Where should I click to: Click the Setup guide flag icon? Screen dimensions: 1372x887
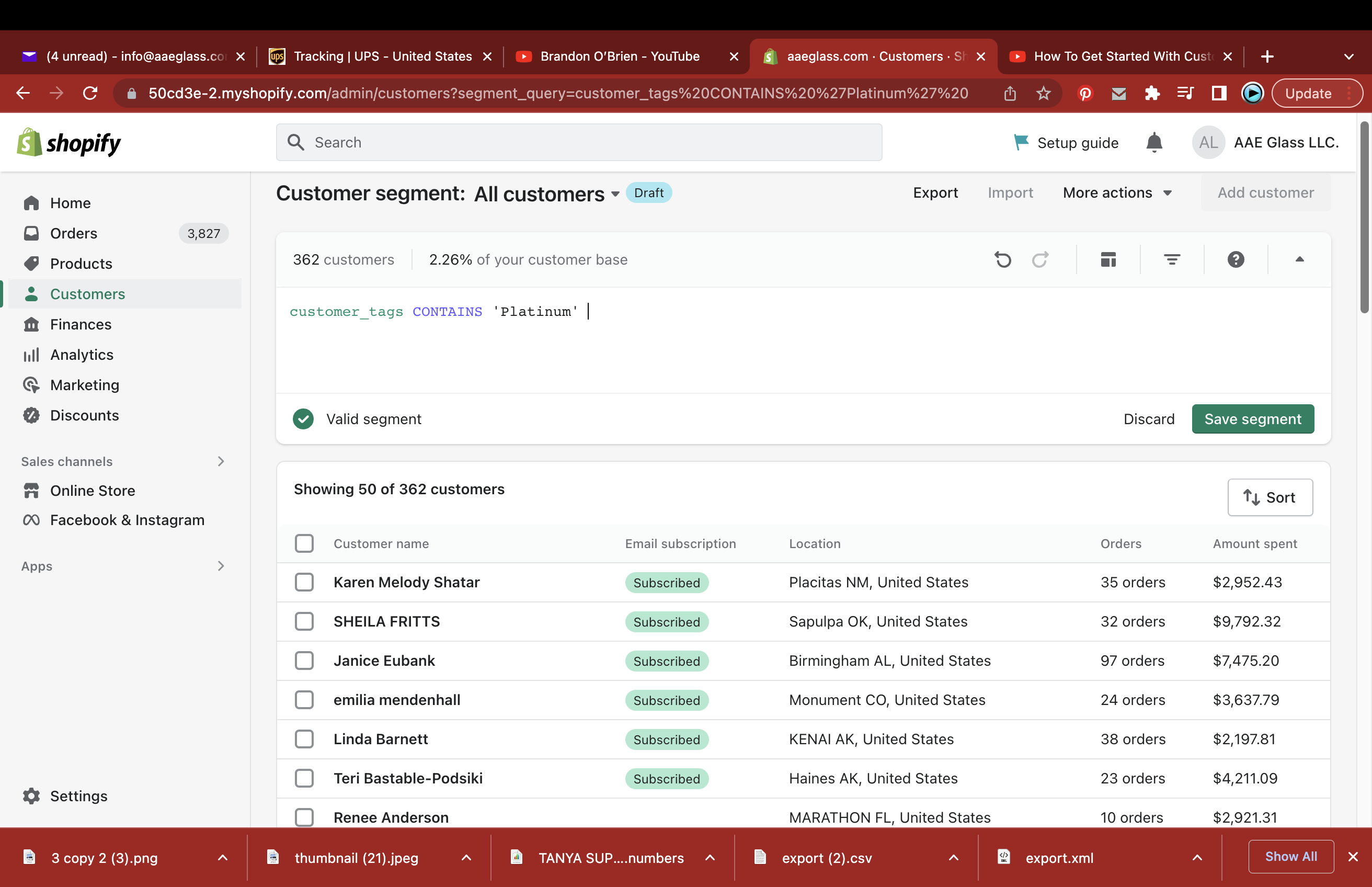click(x=1021, y=142)
